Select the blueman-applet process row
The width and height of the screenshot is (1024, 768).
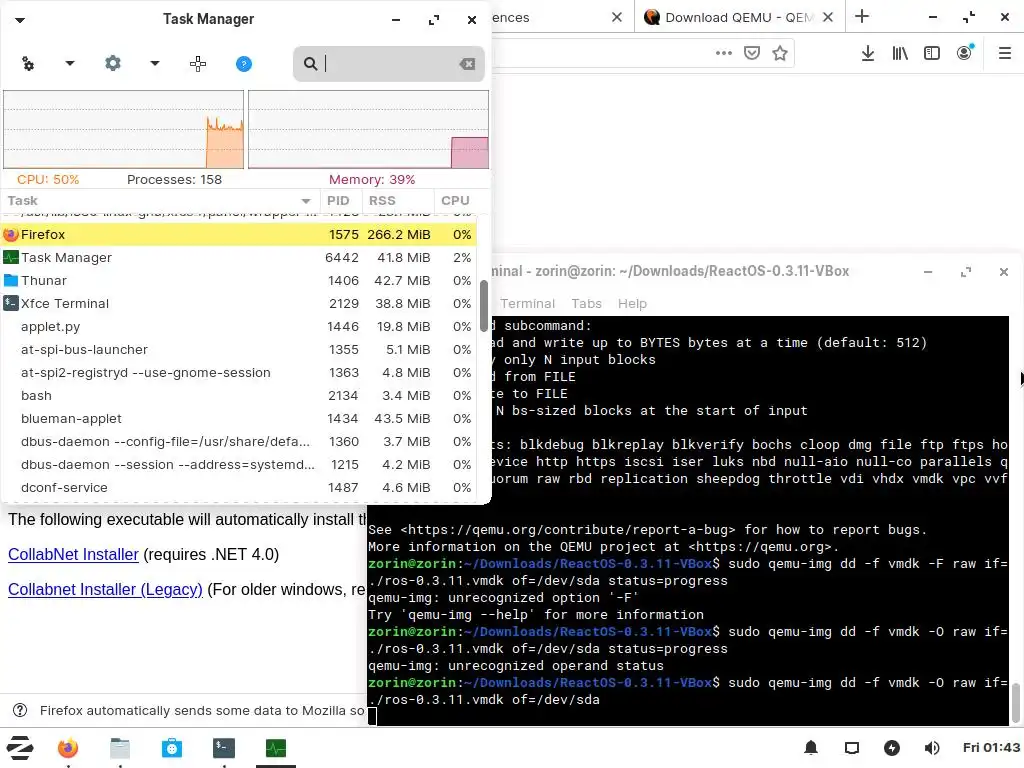238,419
